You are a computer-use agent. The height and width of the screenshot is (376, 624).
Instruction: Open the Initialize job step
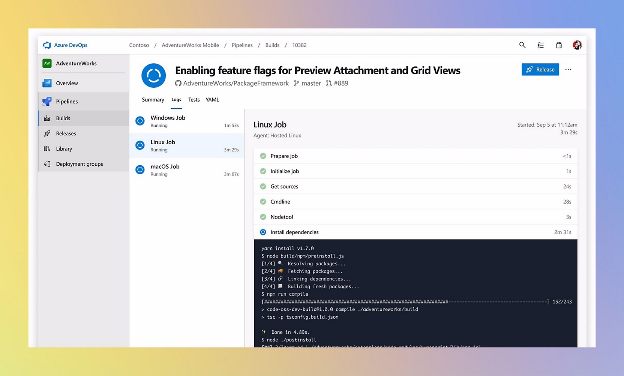point(415,171)
